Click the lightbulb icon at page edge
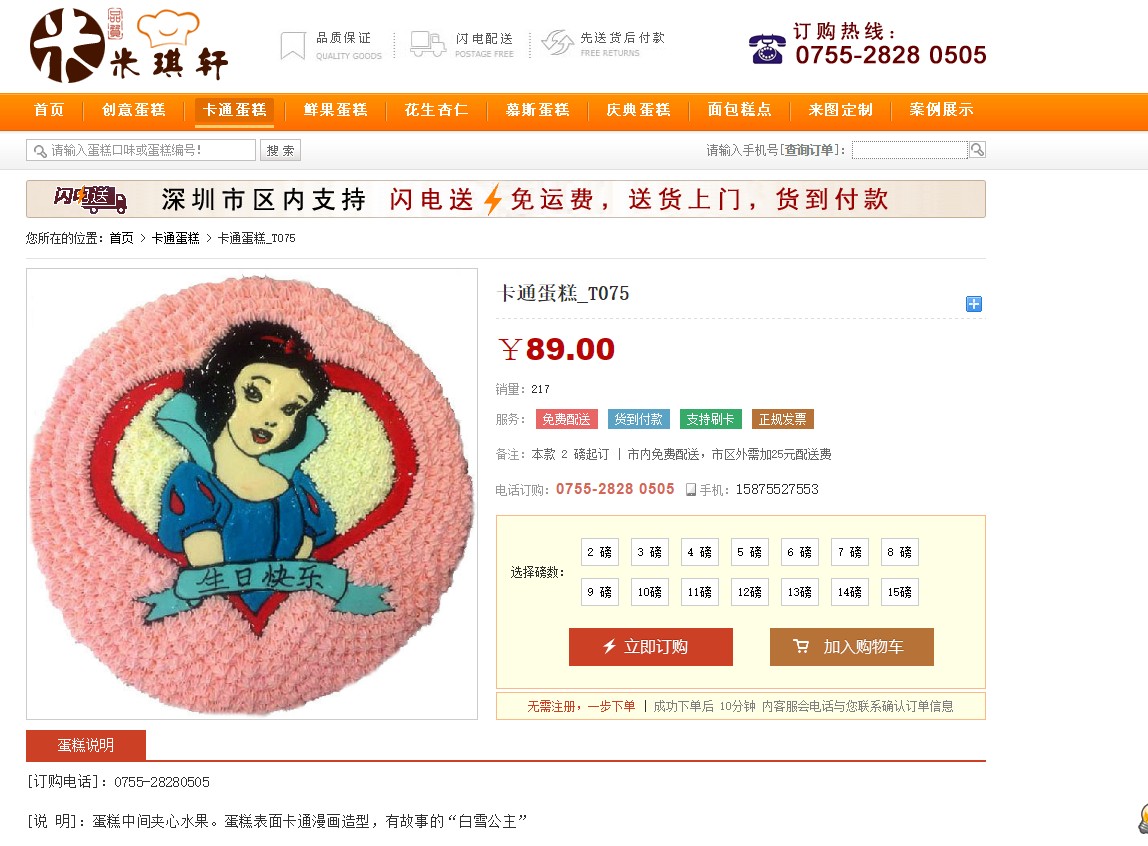This screenshot has height=846, width=1148. [1143, 817]
